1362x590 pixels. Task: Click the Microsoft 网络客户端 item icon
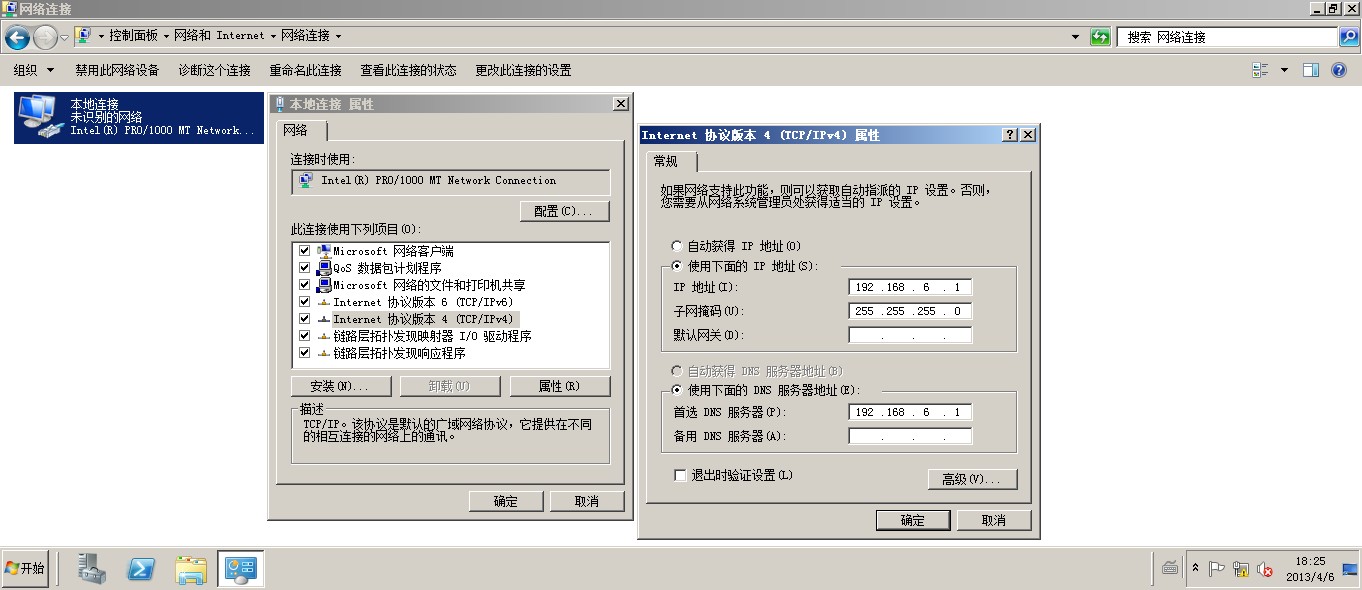(x=324, y=251)
